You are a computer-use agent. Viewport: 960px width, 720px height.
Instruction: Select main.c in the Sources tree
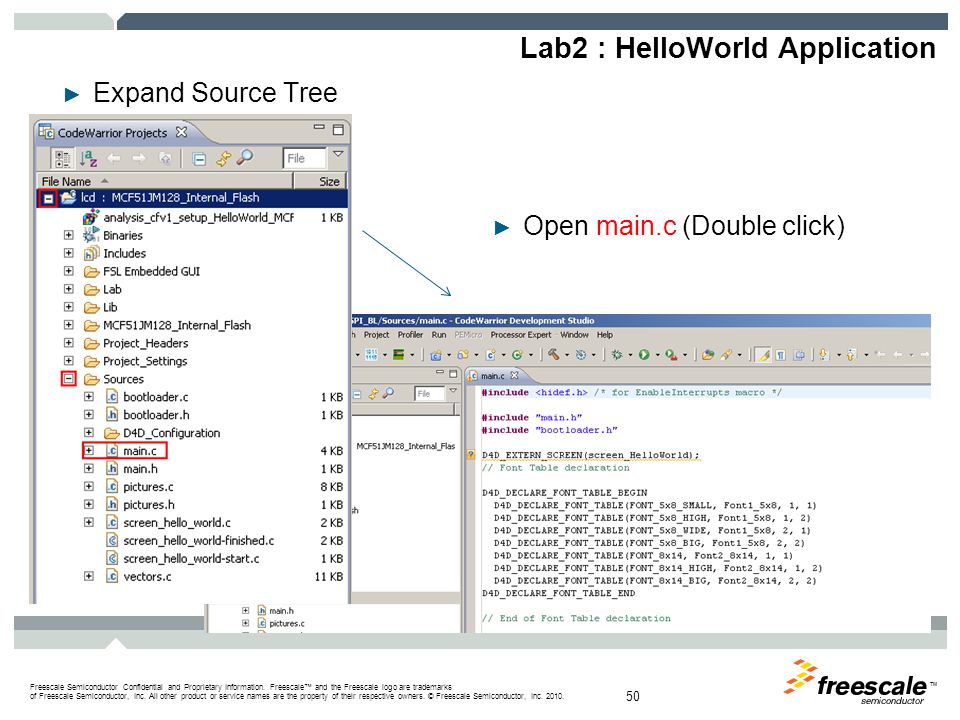coord(140,451)
